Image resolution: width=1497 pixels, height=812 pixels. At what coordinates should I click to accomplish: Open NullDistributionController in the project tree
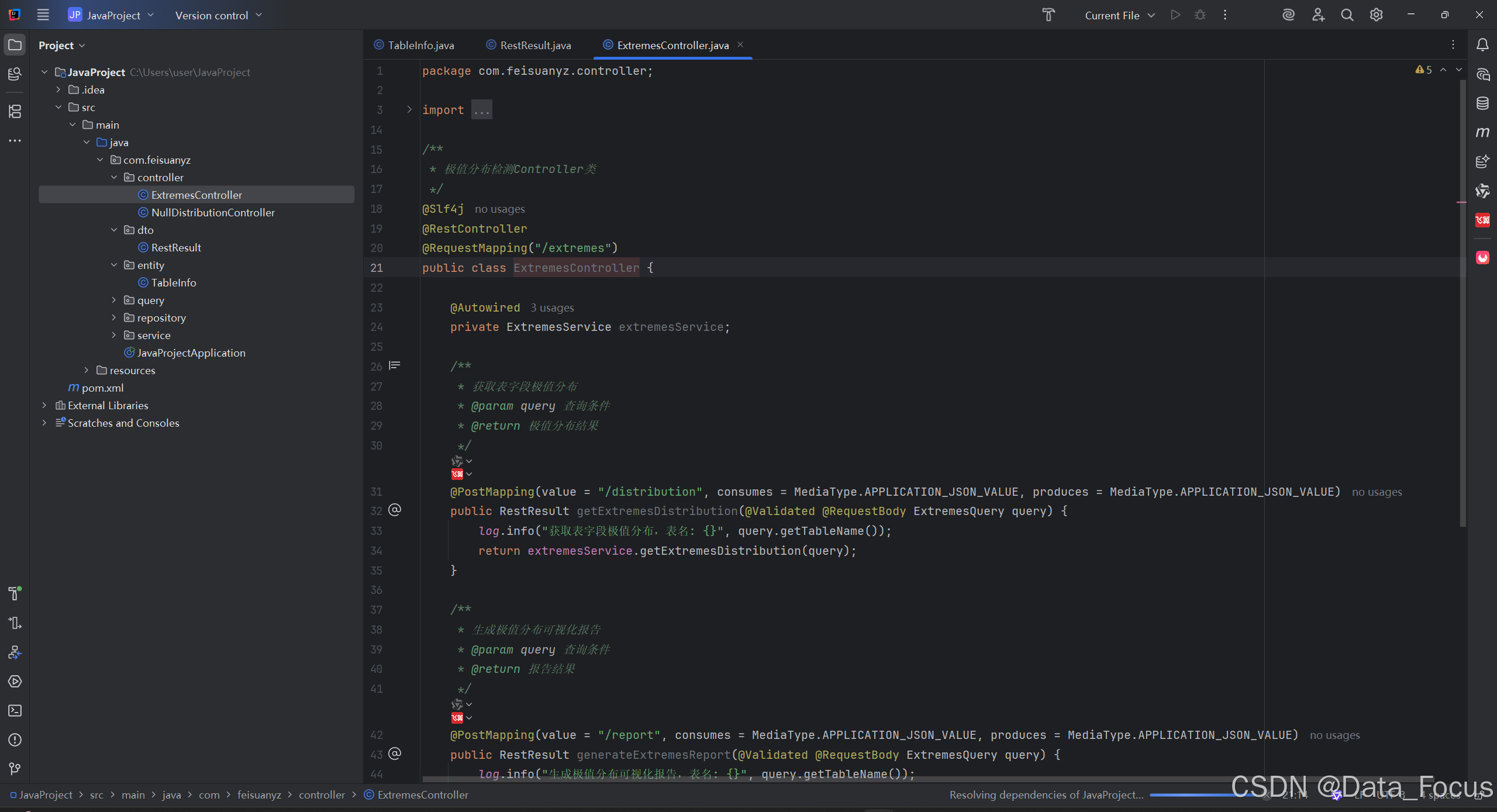[x=213, y=212]
